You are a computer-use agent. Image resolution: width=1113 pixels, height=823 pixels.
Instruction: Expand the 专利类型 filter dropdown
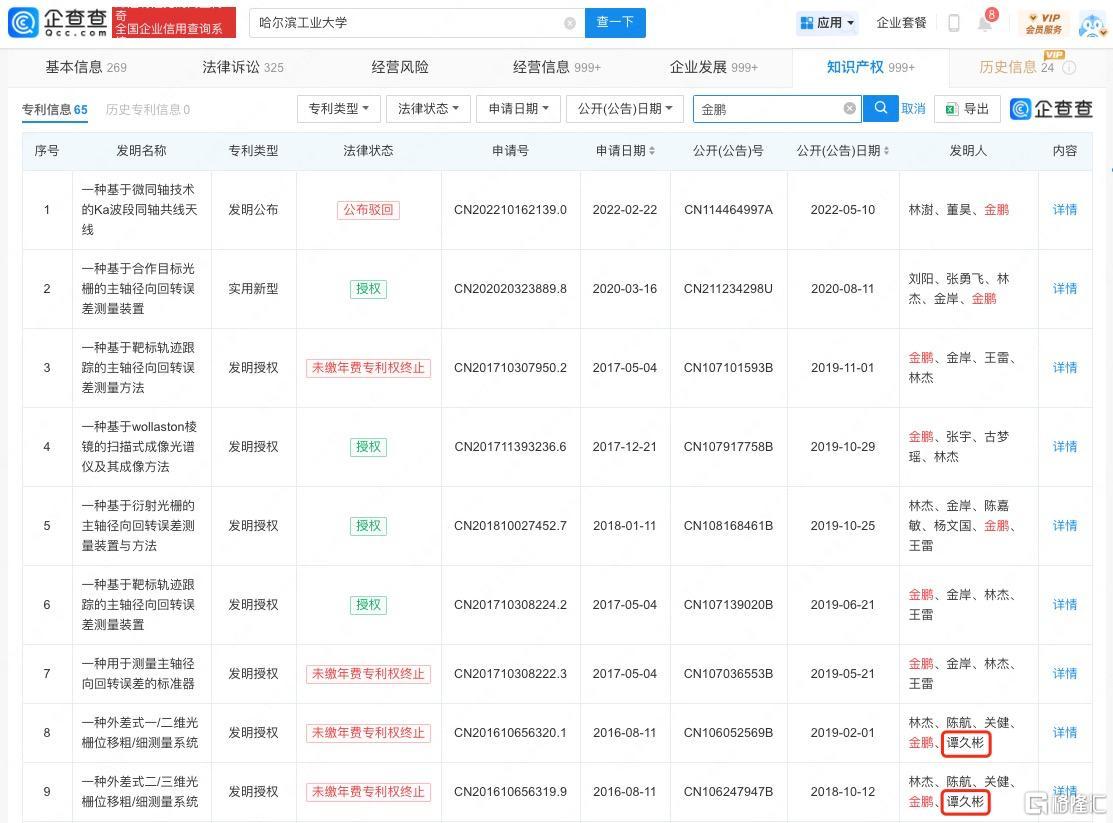pyautogui.click(x=338, y=109)
